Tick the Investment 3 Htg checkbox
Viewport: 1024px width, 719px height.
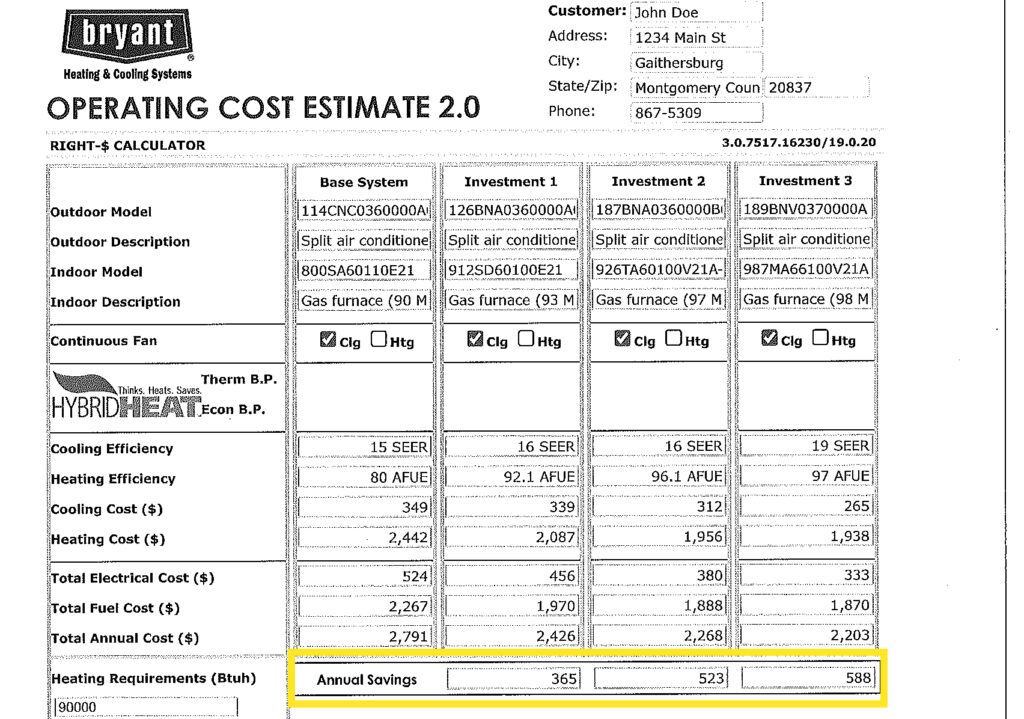[x=820, y=338]
